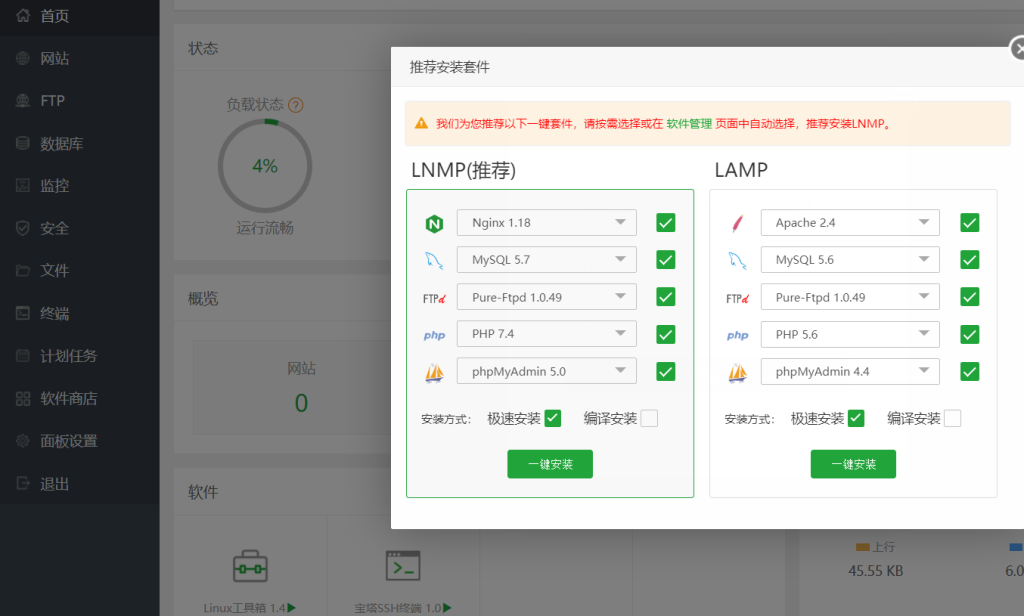
Task: Click the Linux工具箱 toolbox icon
Action: coord(250,566)
